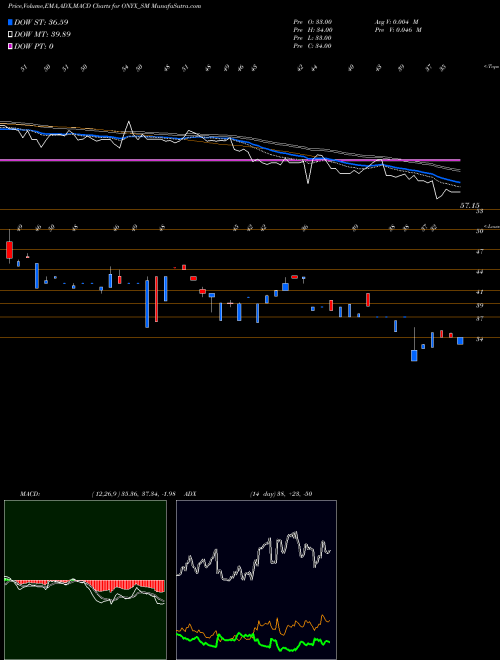Open the dark blue ADX indicator chart
This screenshot has height=660, width=500.
coord(256,580)
